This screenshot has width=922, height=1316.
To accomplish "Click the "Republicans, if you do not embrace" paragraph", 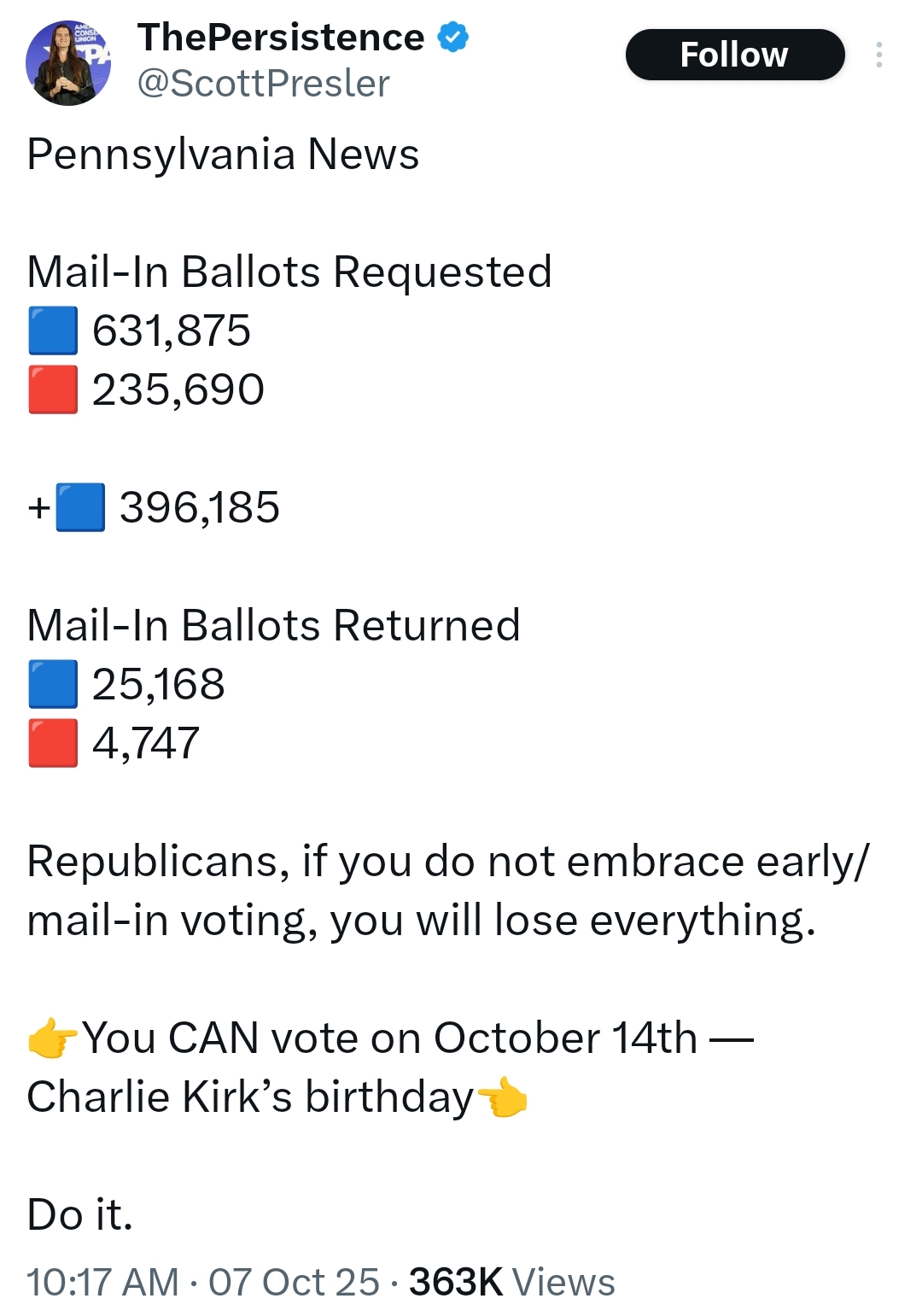I will point(447,891).
